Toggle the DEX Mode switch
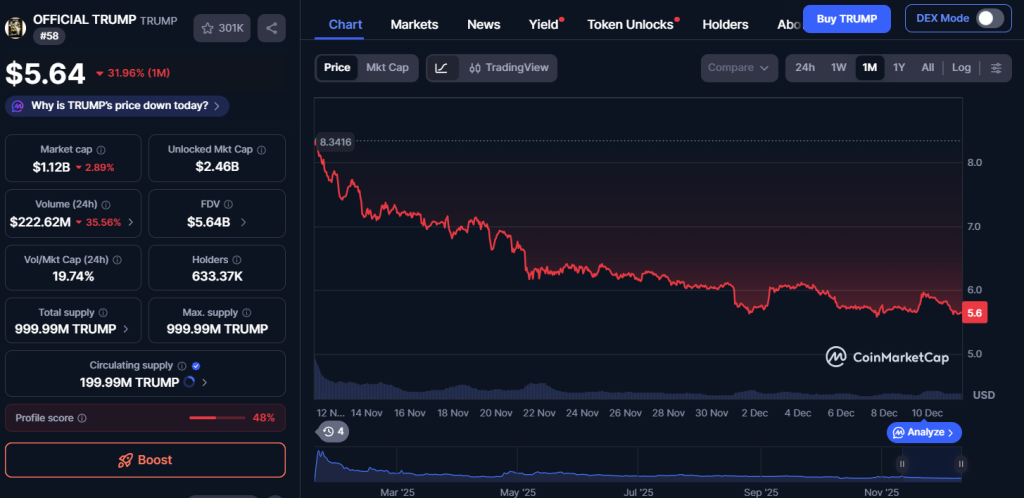 coord(989,18)
